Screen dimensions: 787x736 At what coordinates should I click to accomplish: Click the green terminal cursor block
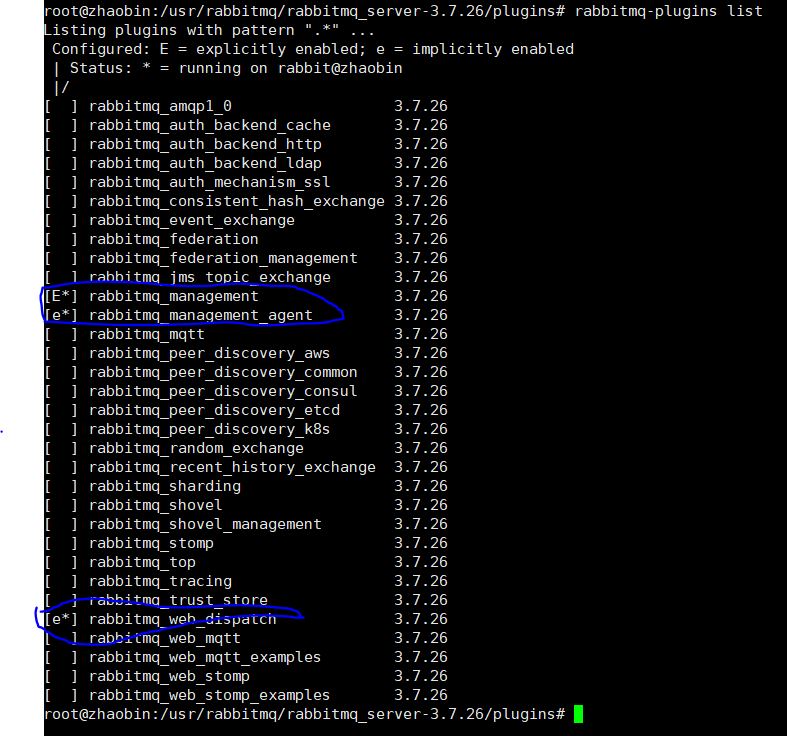579,714
